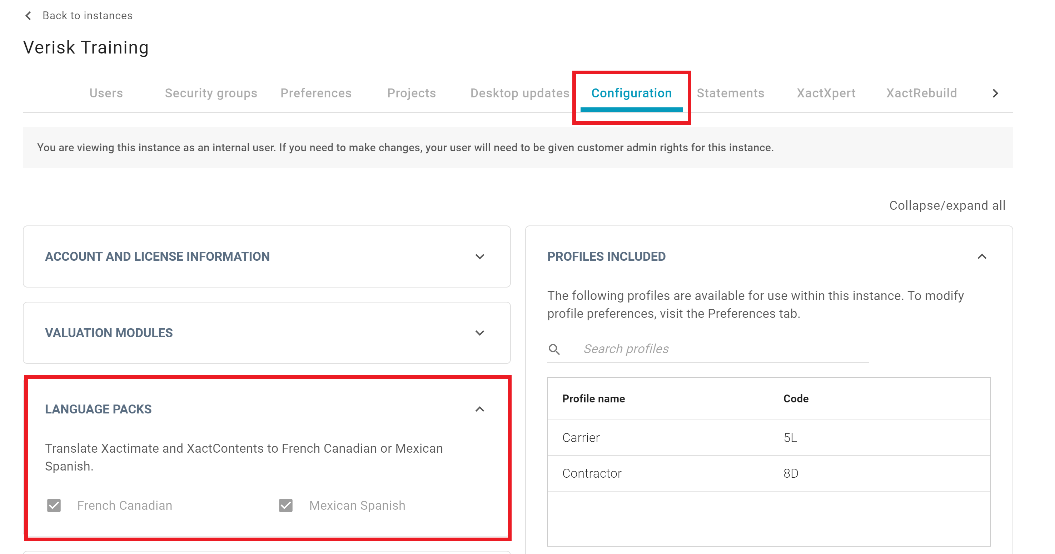Click the back arrow icon next to Back to instances
The height and width of the screenshot is (554, 1055).
[28, 15]
